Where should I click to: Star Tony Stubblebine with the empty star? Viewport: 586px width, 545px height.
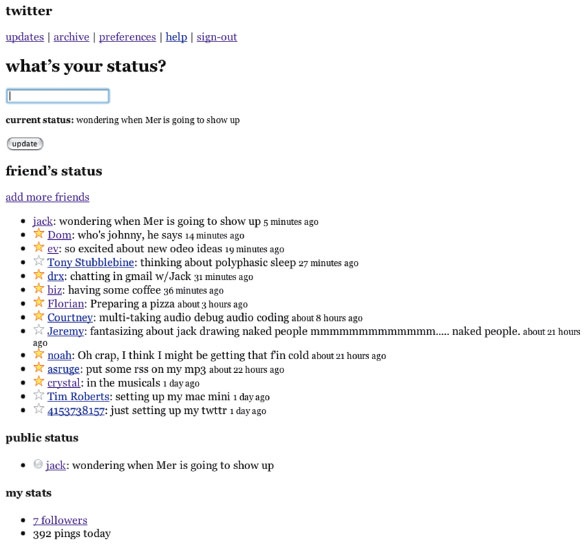click(38, 261)
